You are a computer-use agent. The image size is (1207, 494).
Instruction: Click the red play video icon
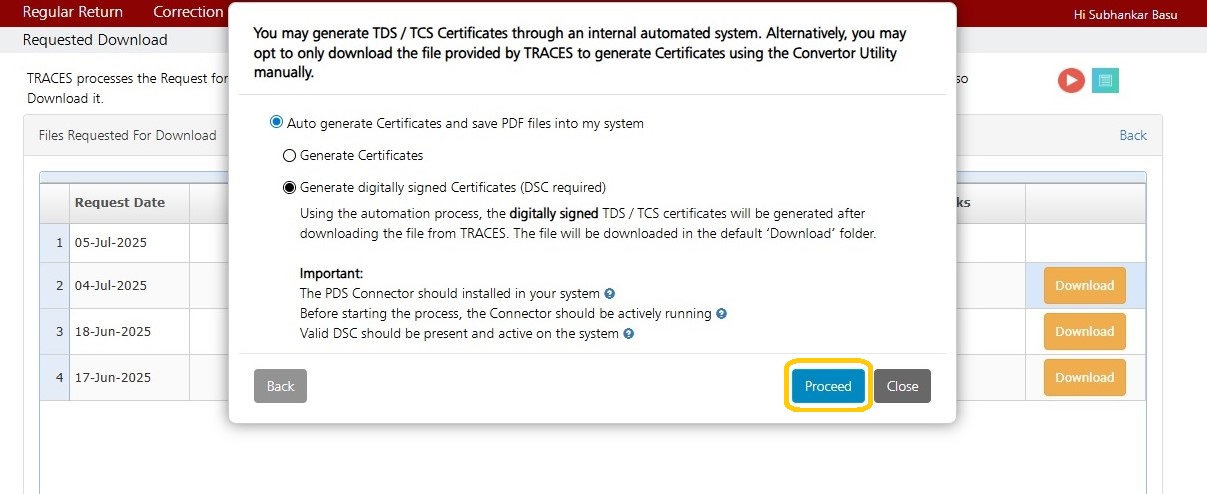pyautogui.click(x=1071, y=81)
